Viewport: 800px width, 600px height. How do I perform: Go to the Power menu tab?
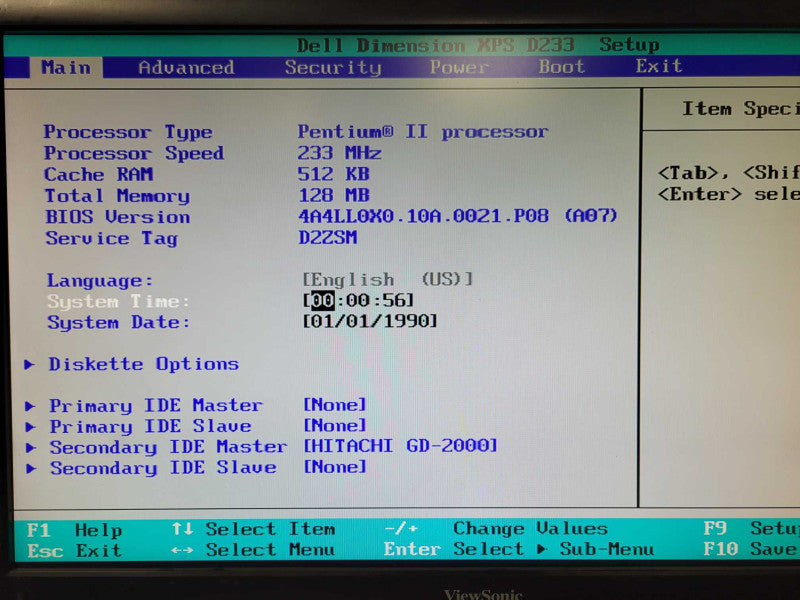point(459,67)
